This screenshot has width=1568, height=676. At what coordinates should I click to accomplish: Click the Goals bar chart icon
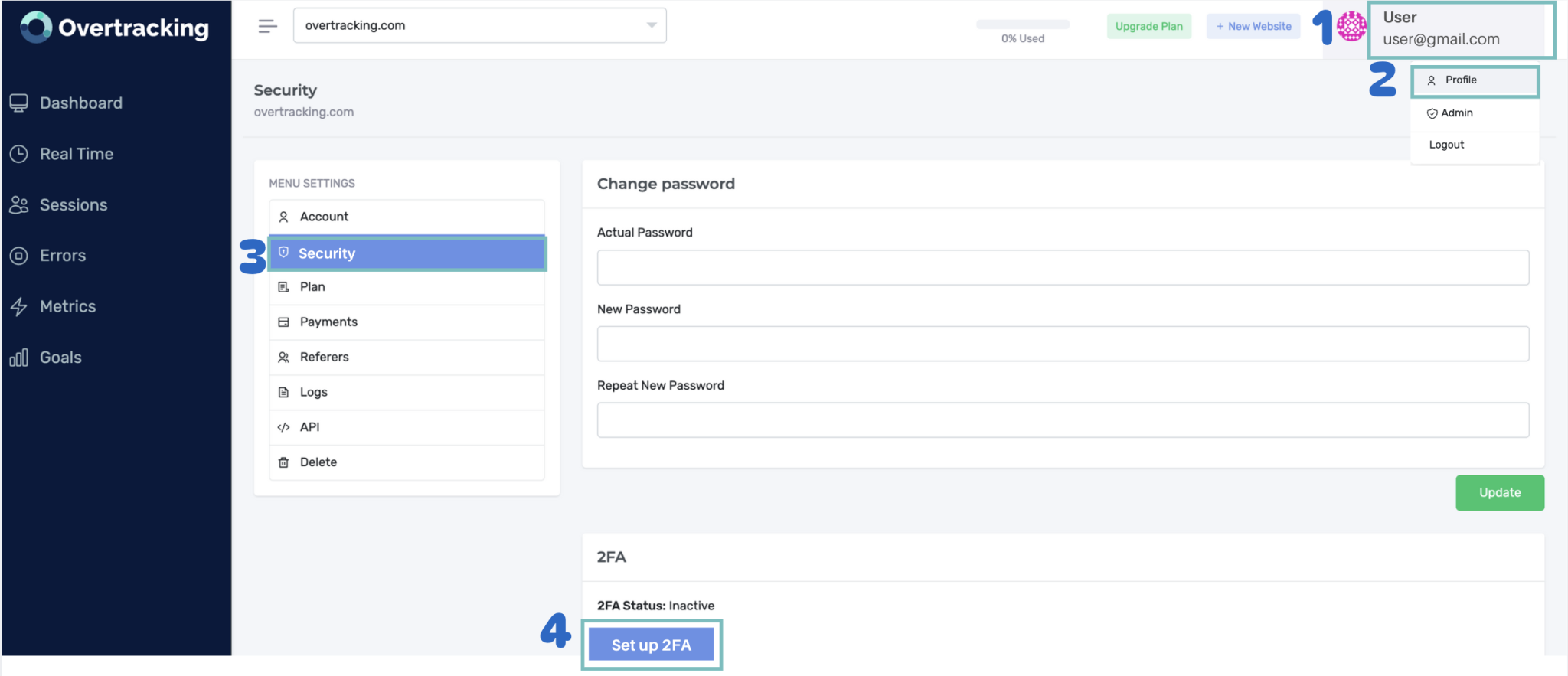tap(19, 358)
